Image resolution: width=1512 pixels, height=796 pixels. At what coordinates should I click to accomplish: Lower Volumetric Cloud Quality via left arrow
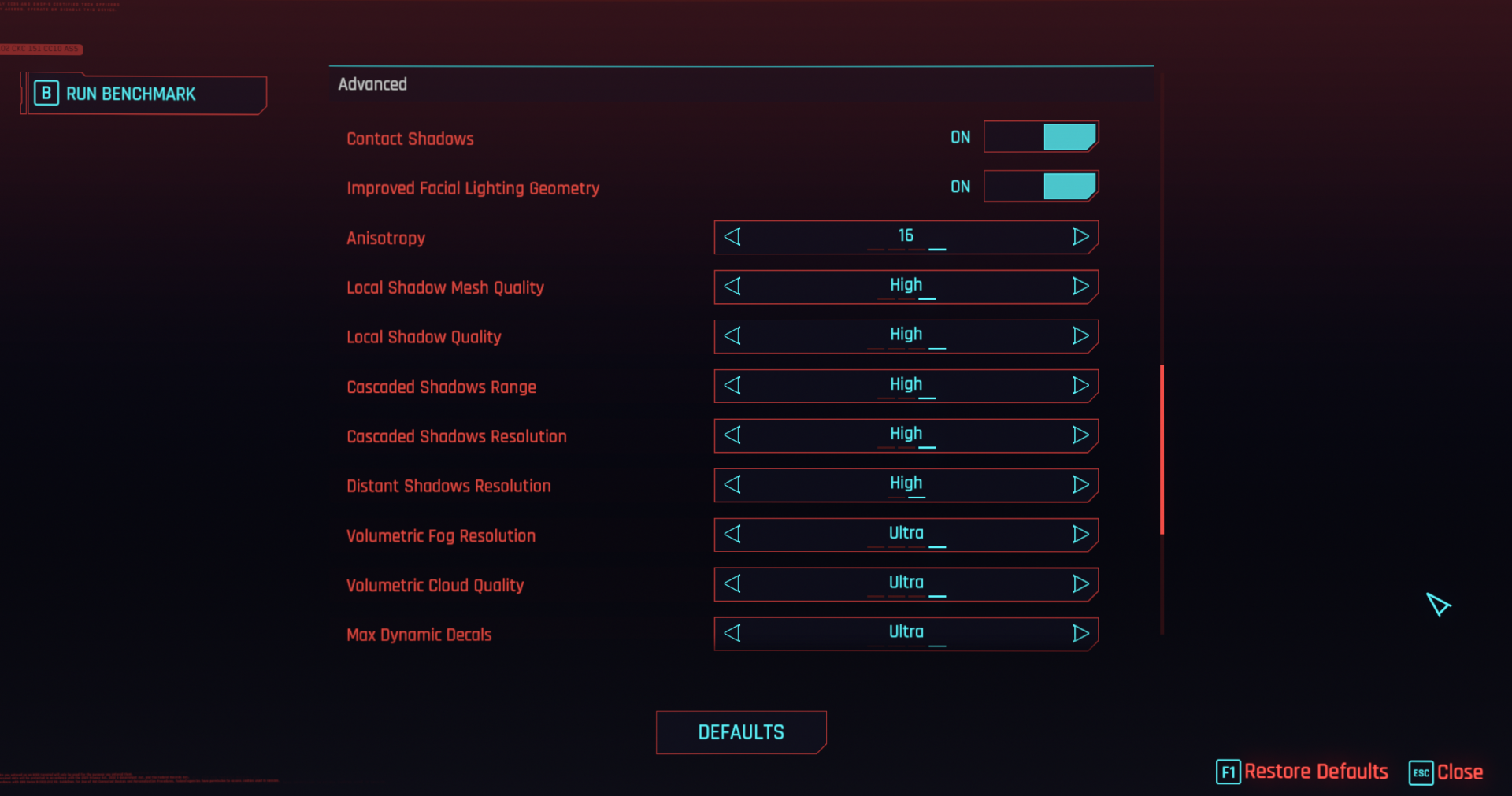pos(732,584)
